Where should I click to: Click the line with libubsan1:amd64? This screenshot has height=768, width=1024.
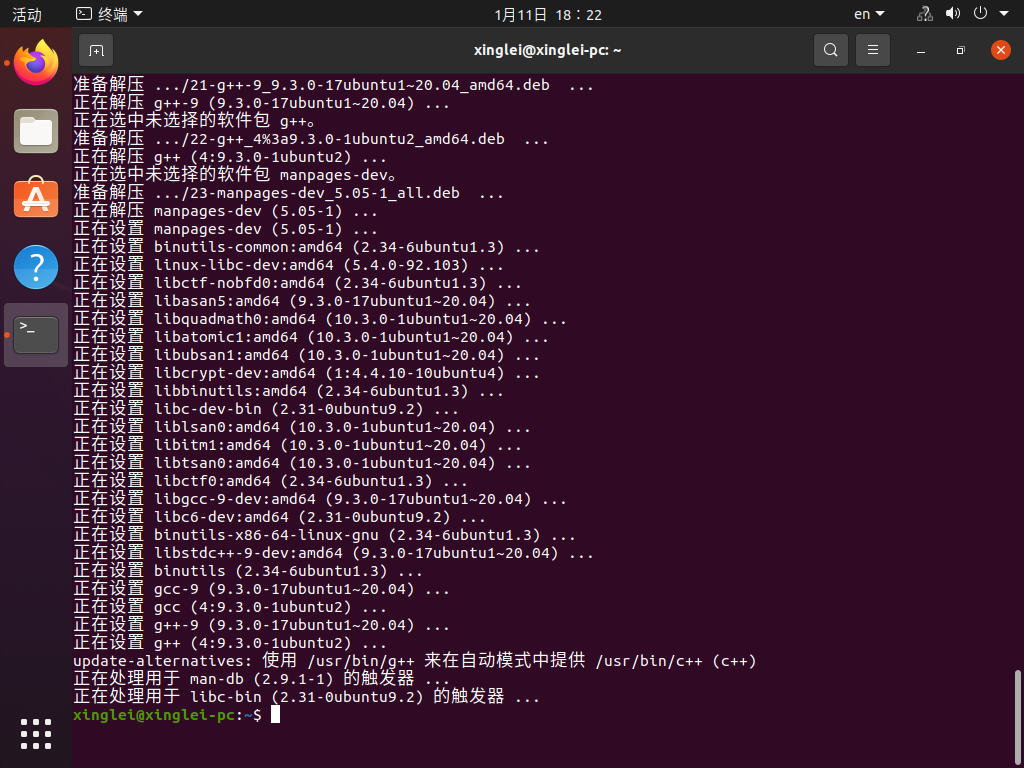pyautogui.click(x=306, y=355)
